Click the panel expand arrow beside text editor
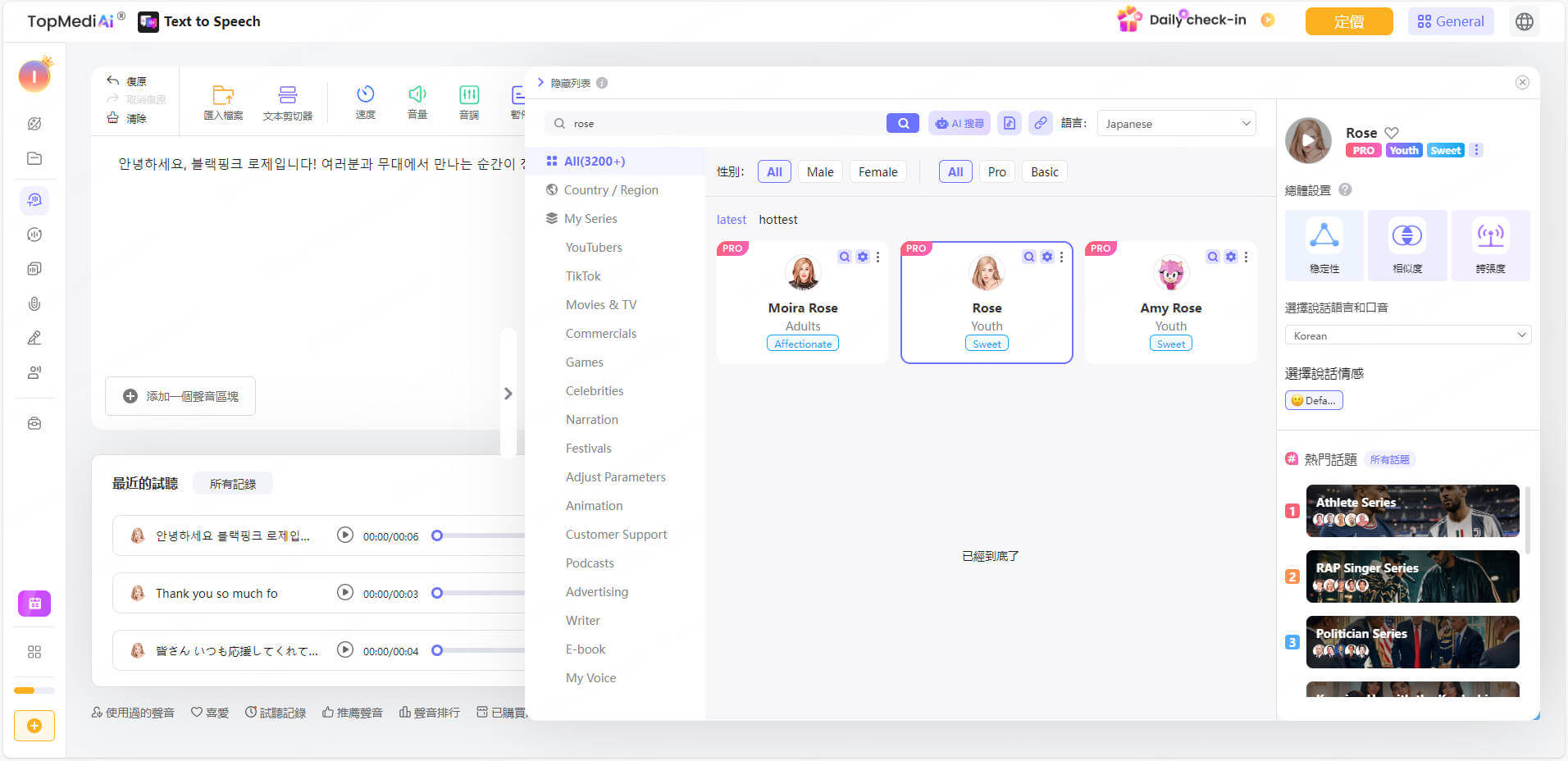The image size is (1568, 761). point(508,394)
